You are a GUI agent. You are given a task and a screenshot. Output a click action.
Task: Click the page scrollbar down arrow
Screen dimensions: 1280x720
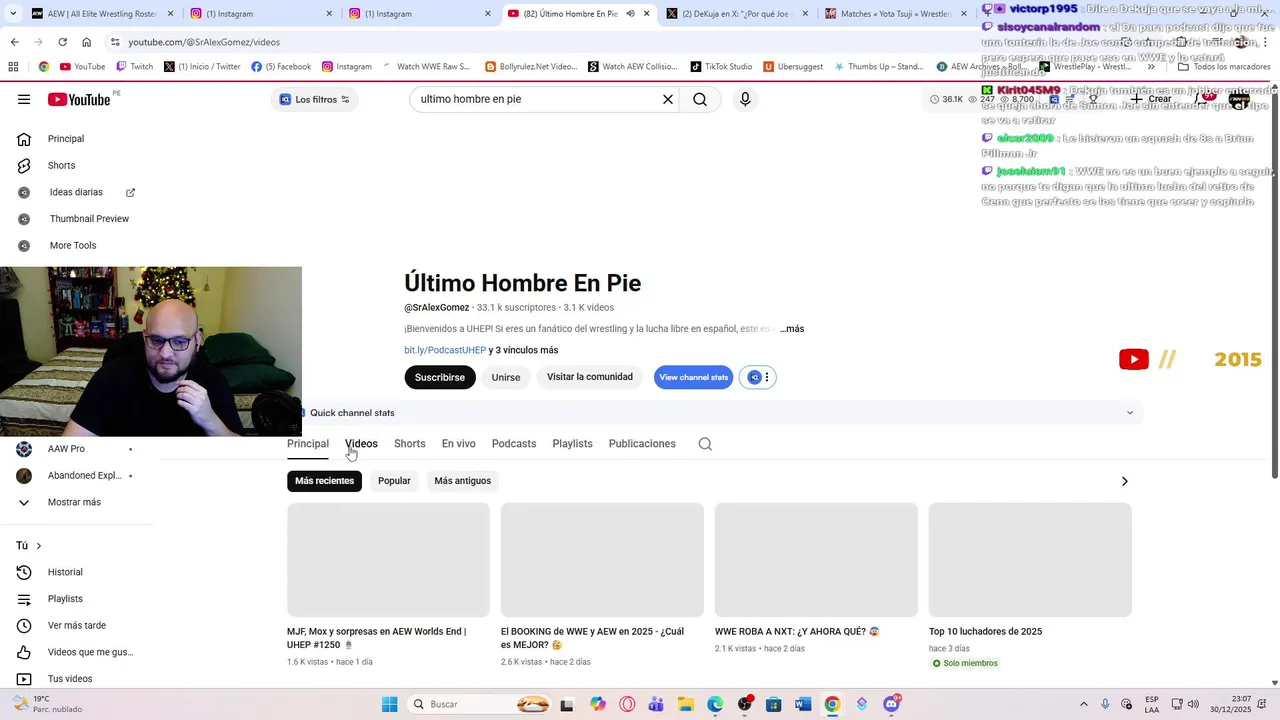coord(1274,683)
